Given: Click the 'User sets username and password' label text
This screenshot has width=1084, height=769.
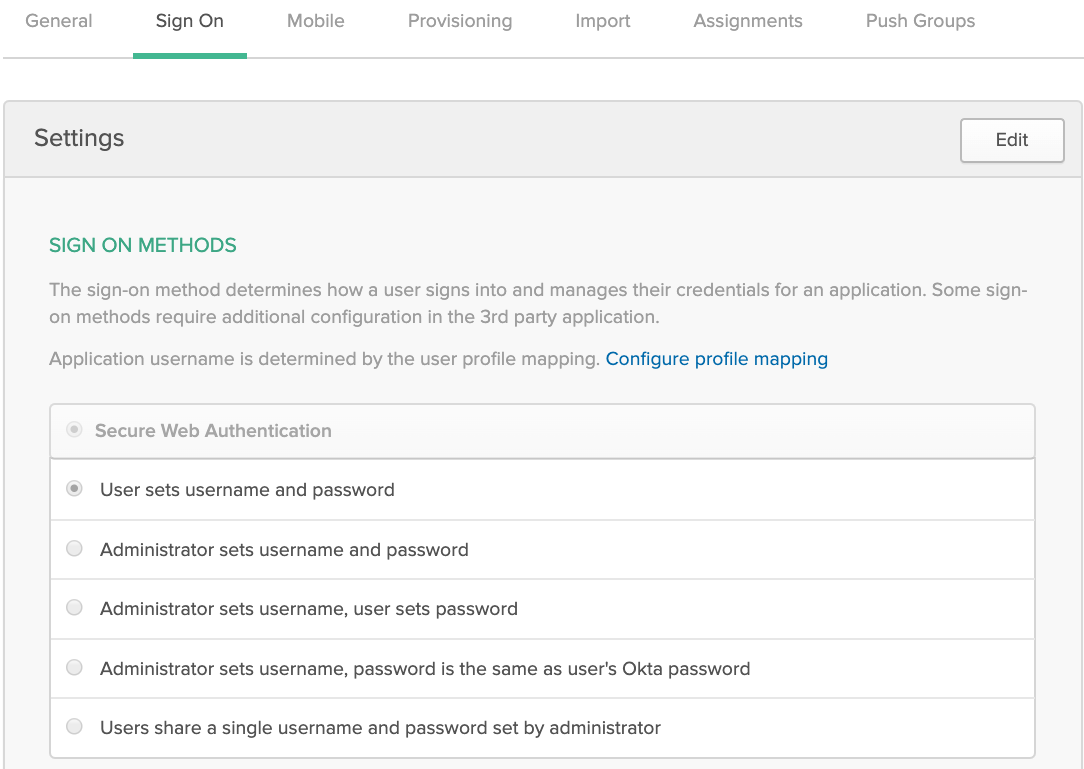Looking at the screenshot, I should coord(245,489).
